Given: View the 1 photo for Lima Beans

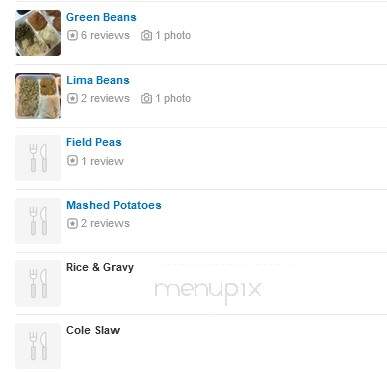Looking at the screenshot, I should coord(173,98).
